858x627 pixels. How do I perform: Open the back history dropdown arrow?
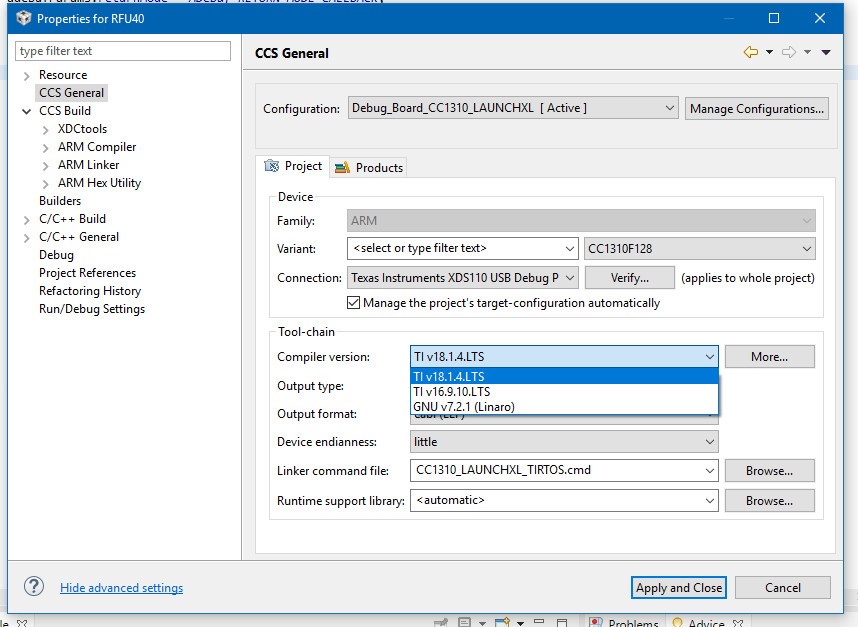(769, 53)
